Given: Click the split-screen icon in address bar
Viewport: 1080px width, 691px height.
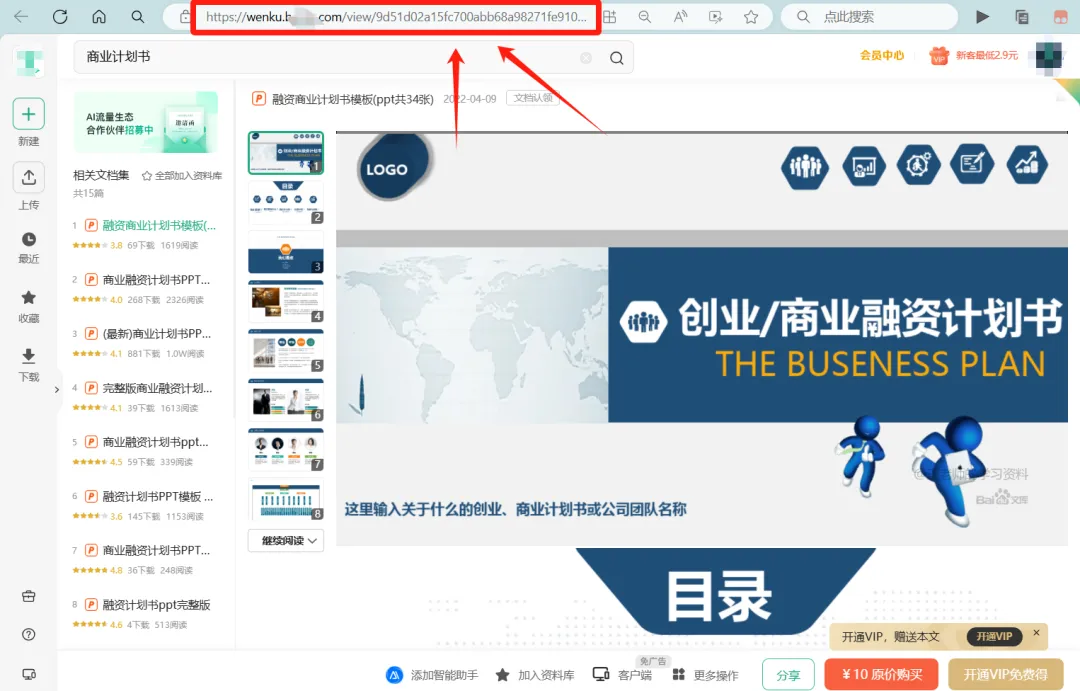Looking at the screenshot, I should [610, 17].
